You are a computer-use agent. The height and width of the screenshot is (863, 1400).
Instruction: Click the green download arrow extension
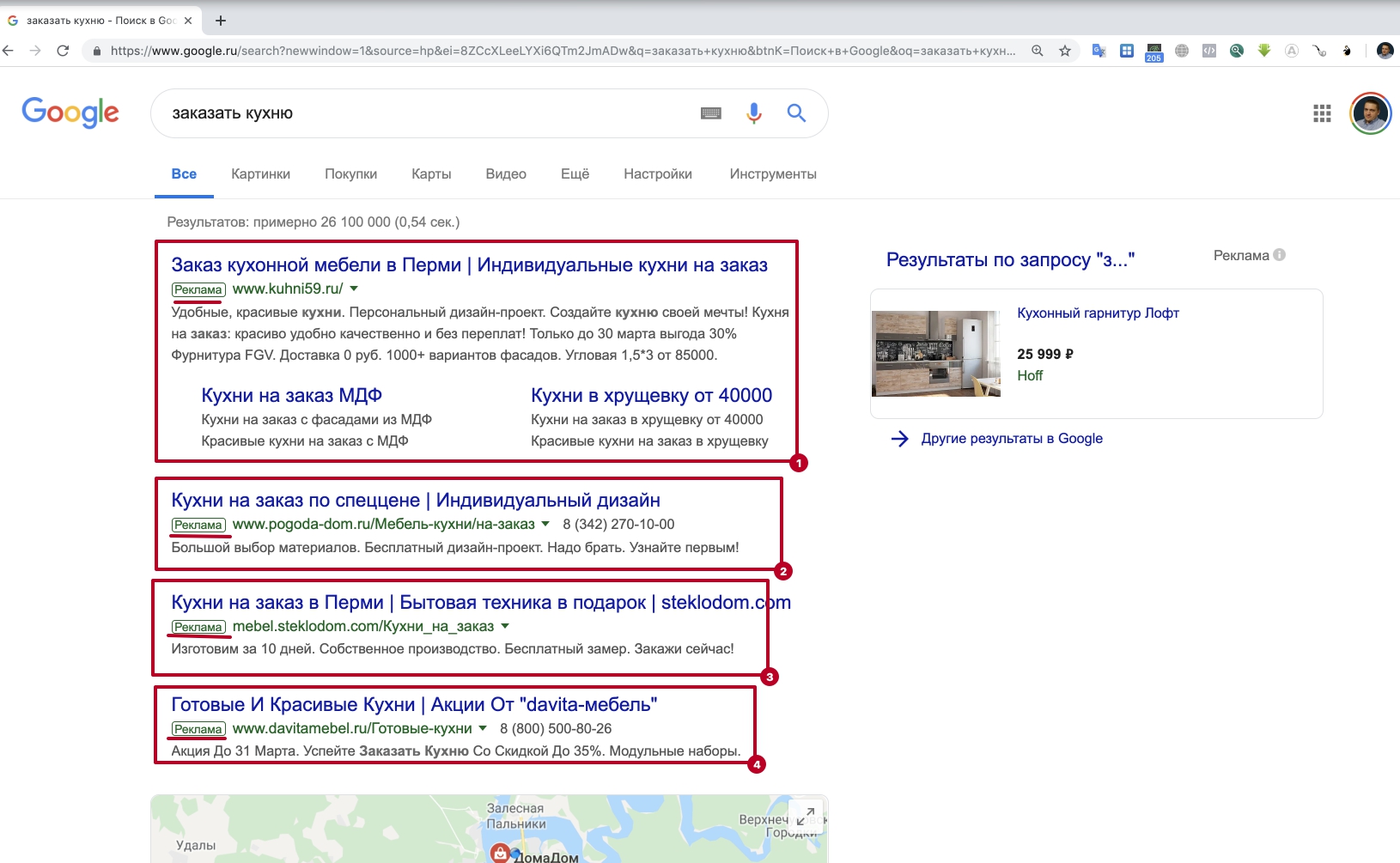1264,51
